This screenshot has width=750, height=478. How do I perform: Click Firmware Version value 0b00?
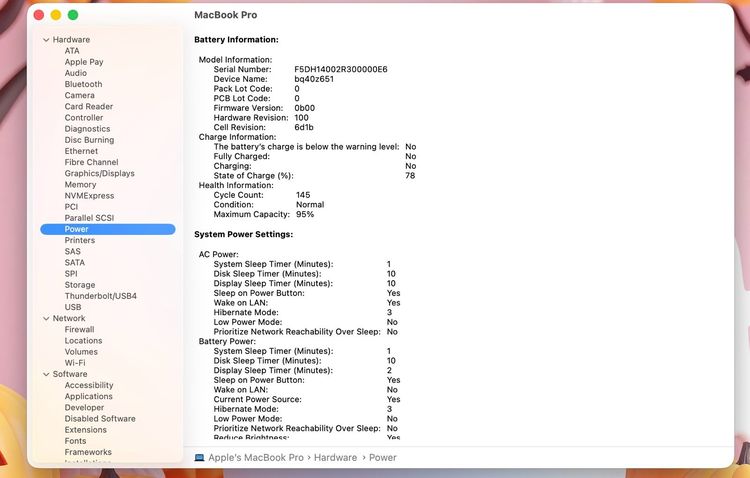tap(305, 108)
